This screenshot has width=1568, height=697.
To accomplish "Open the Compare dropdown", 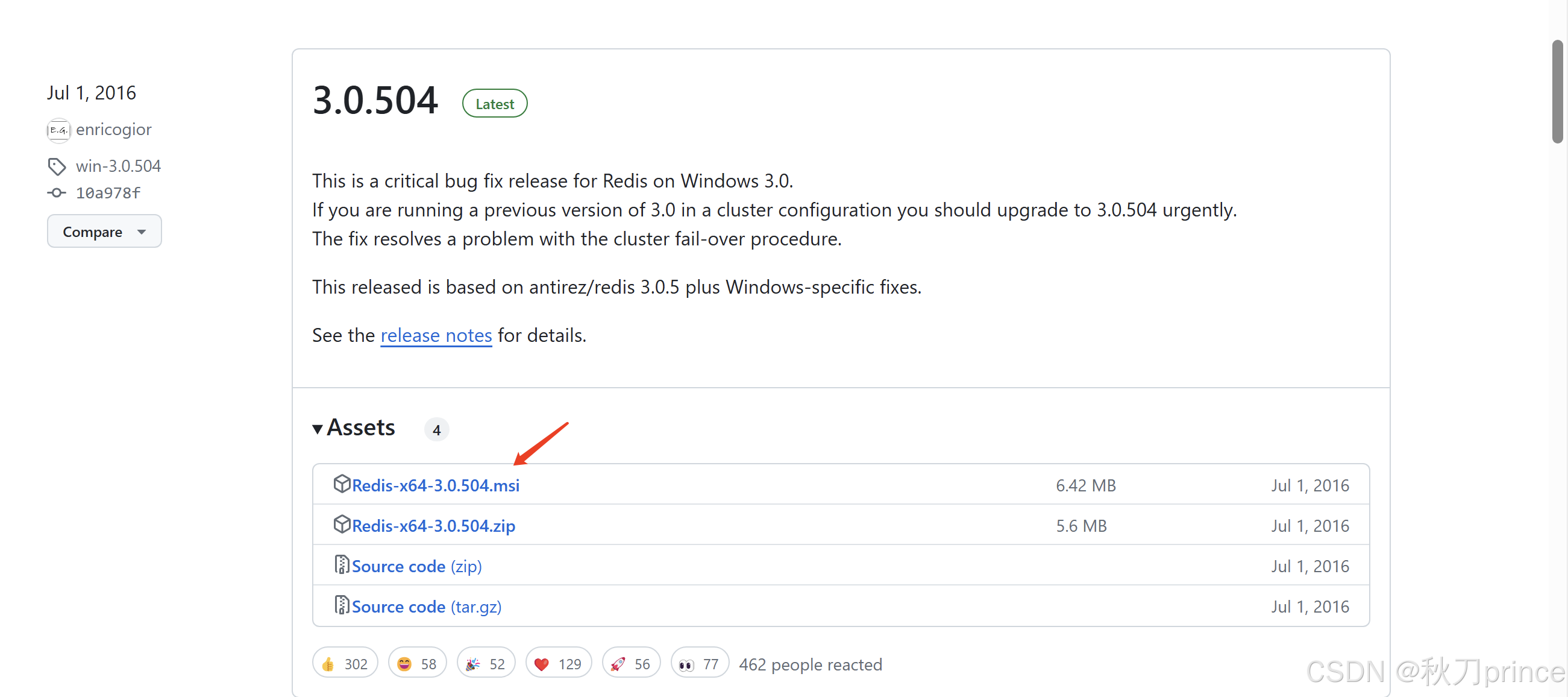I will (104, 232).
